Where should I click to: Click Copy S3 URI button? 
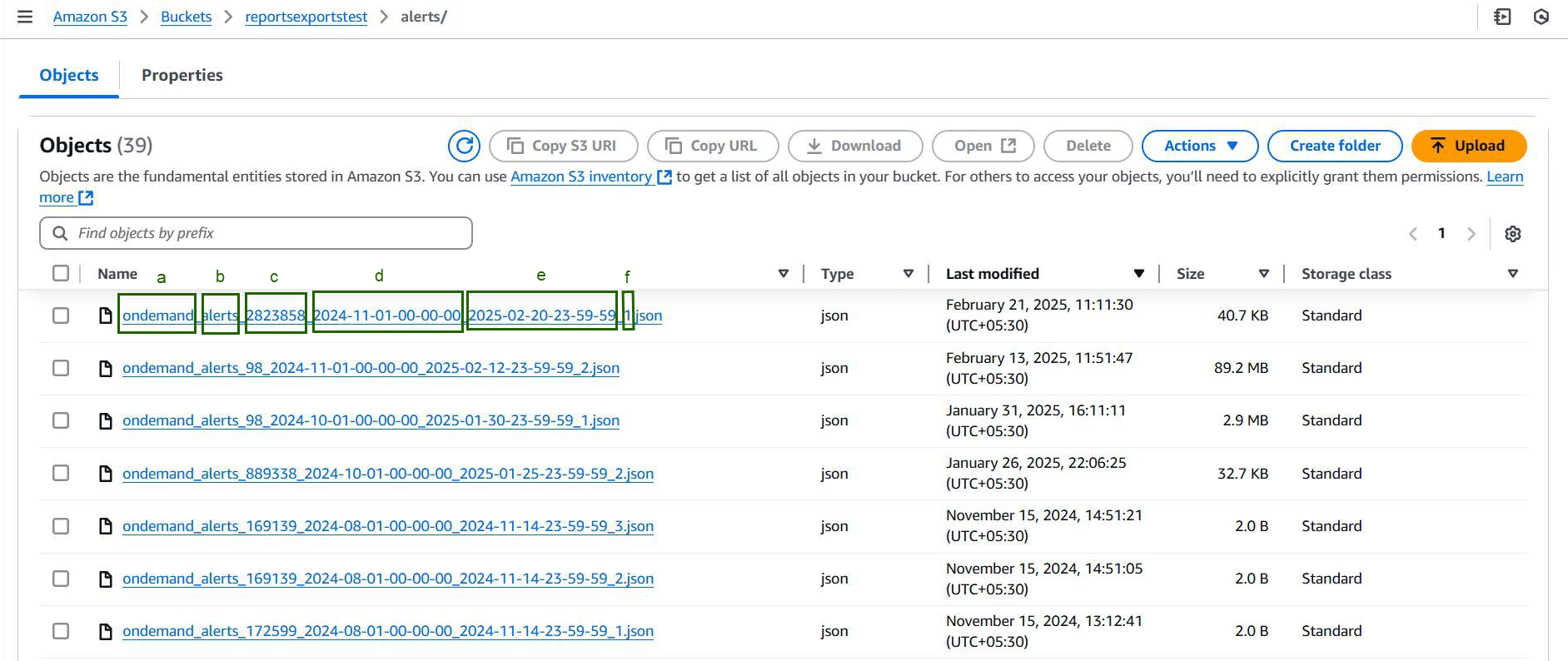(564, 146)
